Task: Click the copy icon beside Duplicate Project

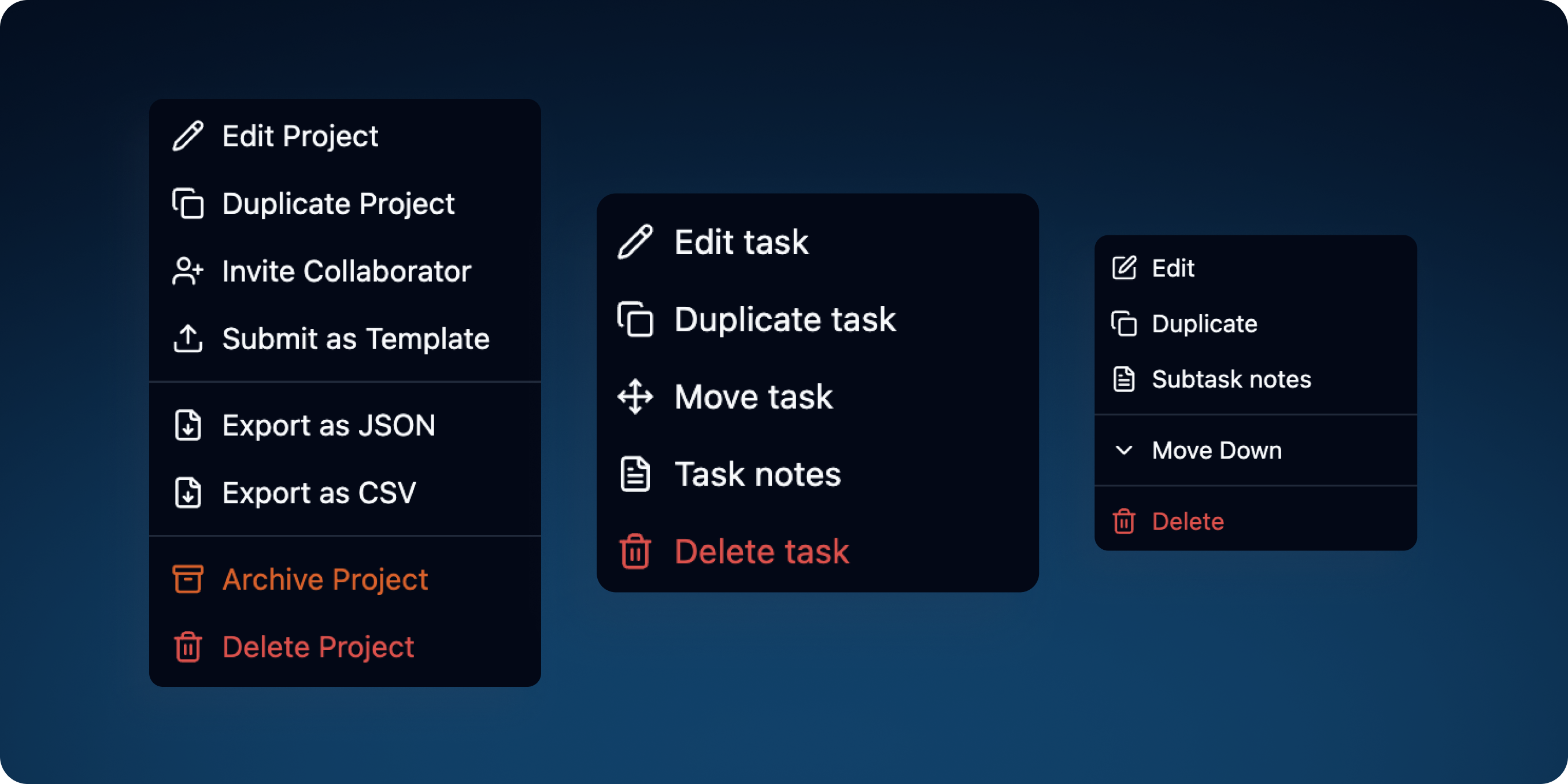Action: 187,204
